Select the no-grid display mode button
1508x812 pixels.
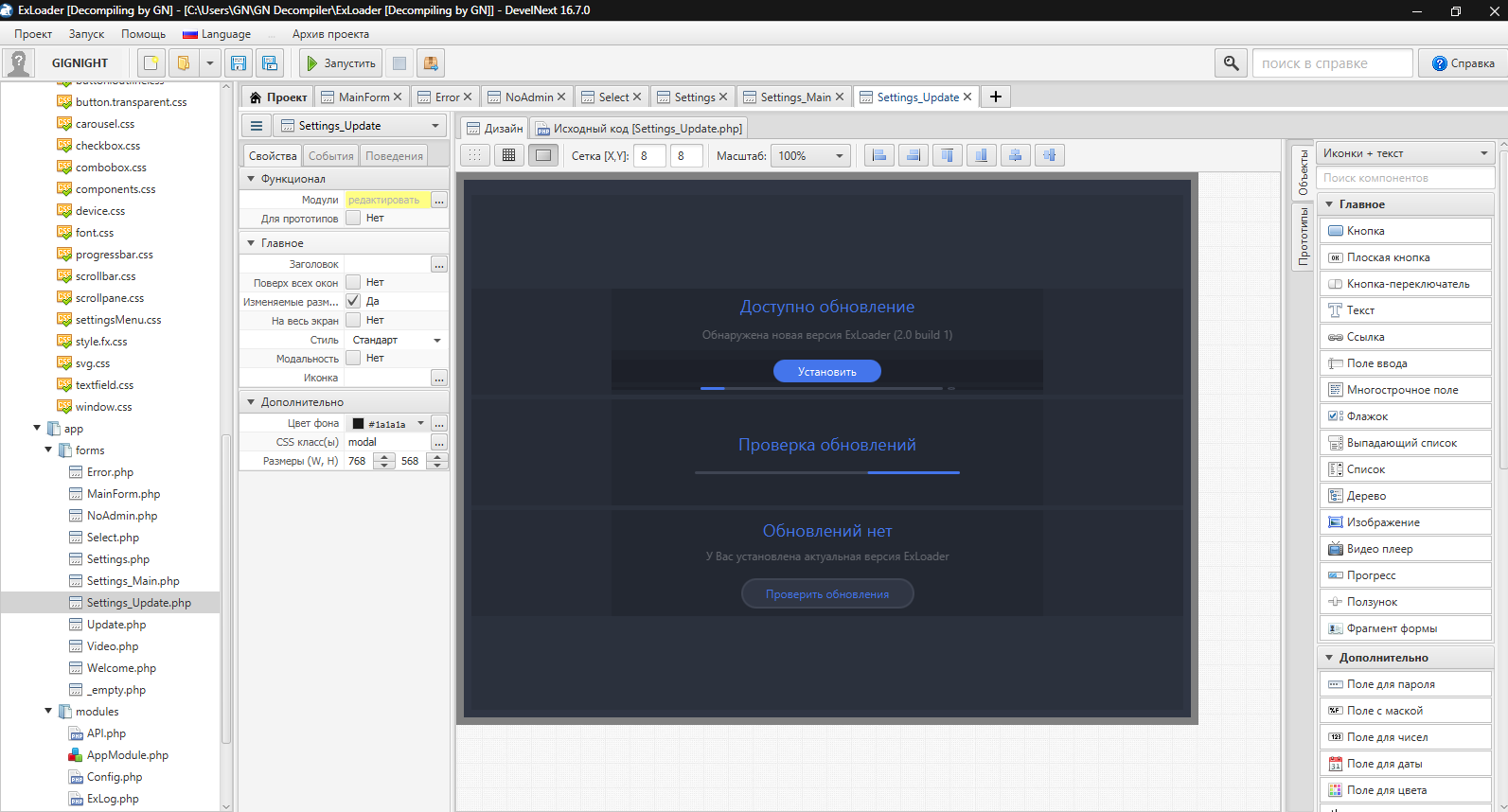(543, 155)
